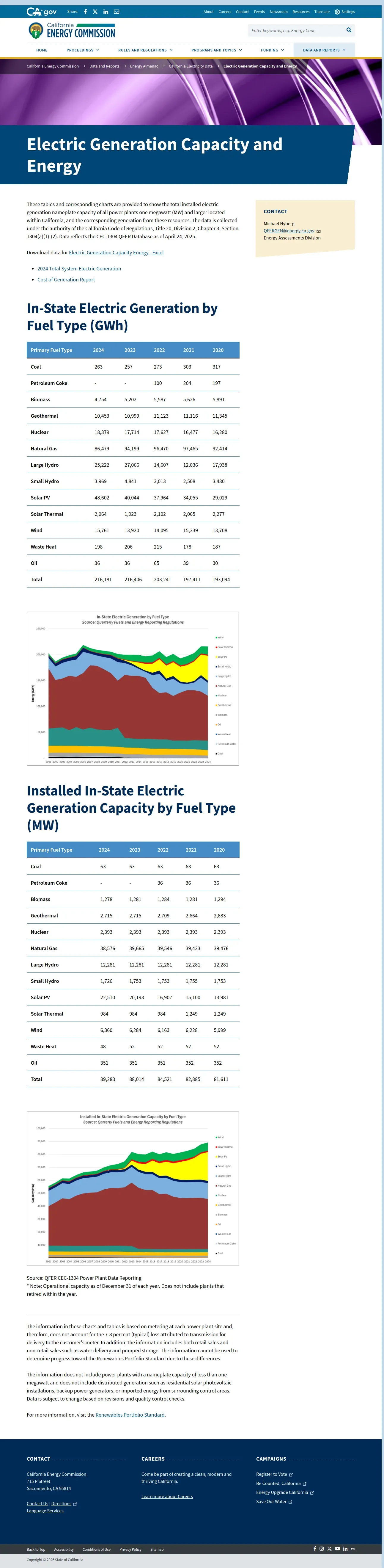Share page by email envelope icon
The height and width of the screenshot is (1568, 384).
(117, 12)
